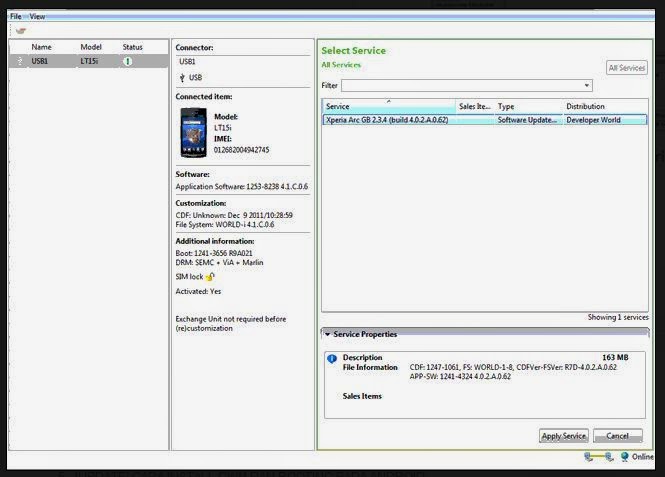The image size is (665, 477).
Task: Click the 'Boot: 1241-3656 R9A021' text
Action: click(x=214, y=253)
